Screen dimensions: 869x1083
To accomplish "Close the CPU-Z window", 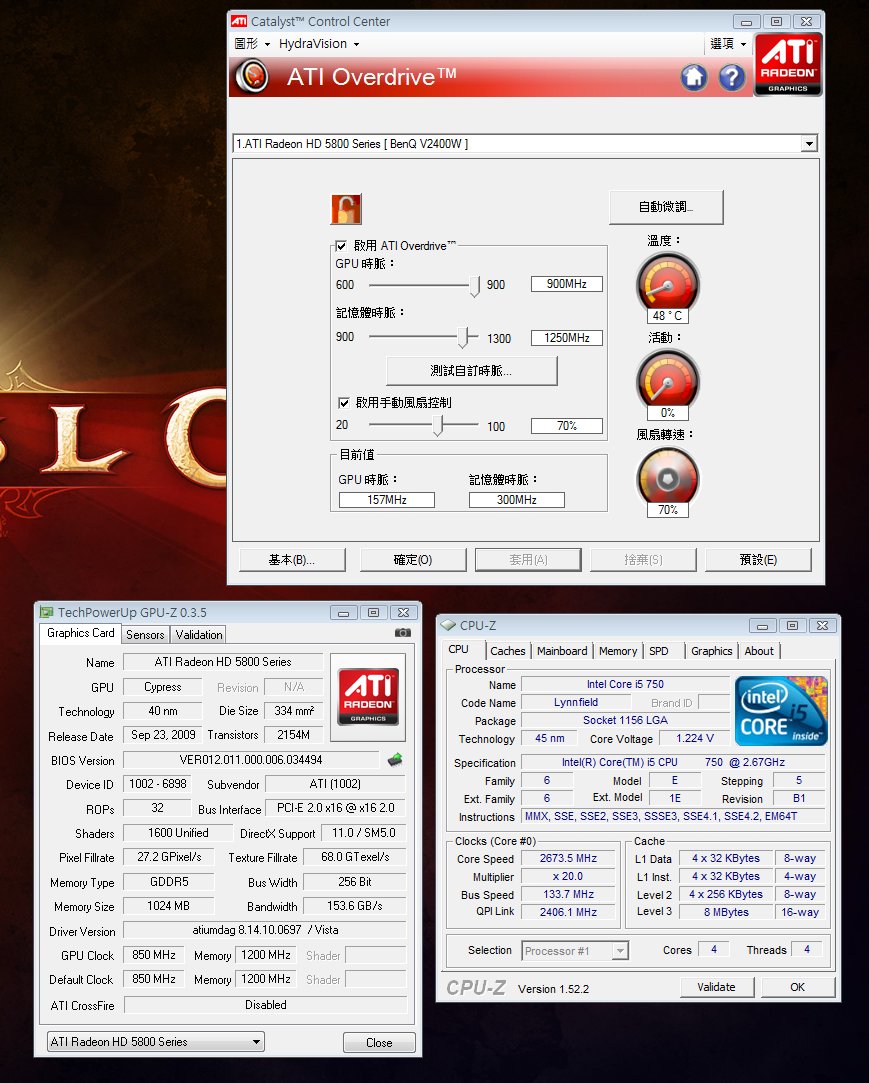I will coord(822,626).
